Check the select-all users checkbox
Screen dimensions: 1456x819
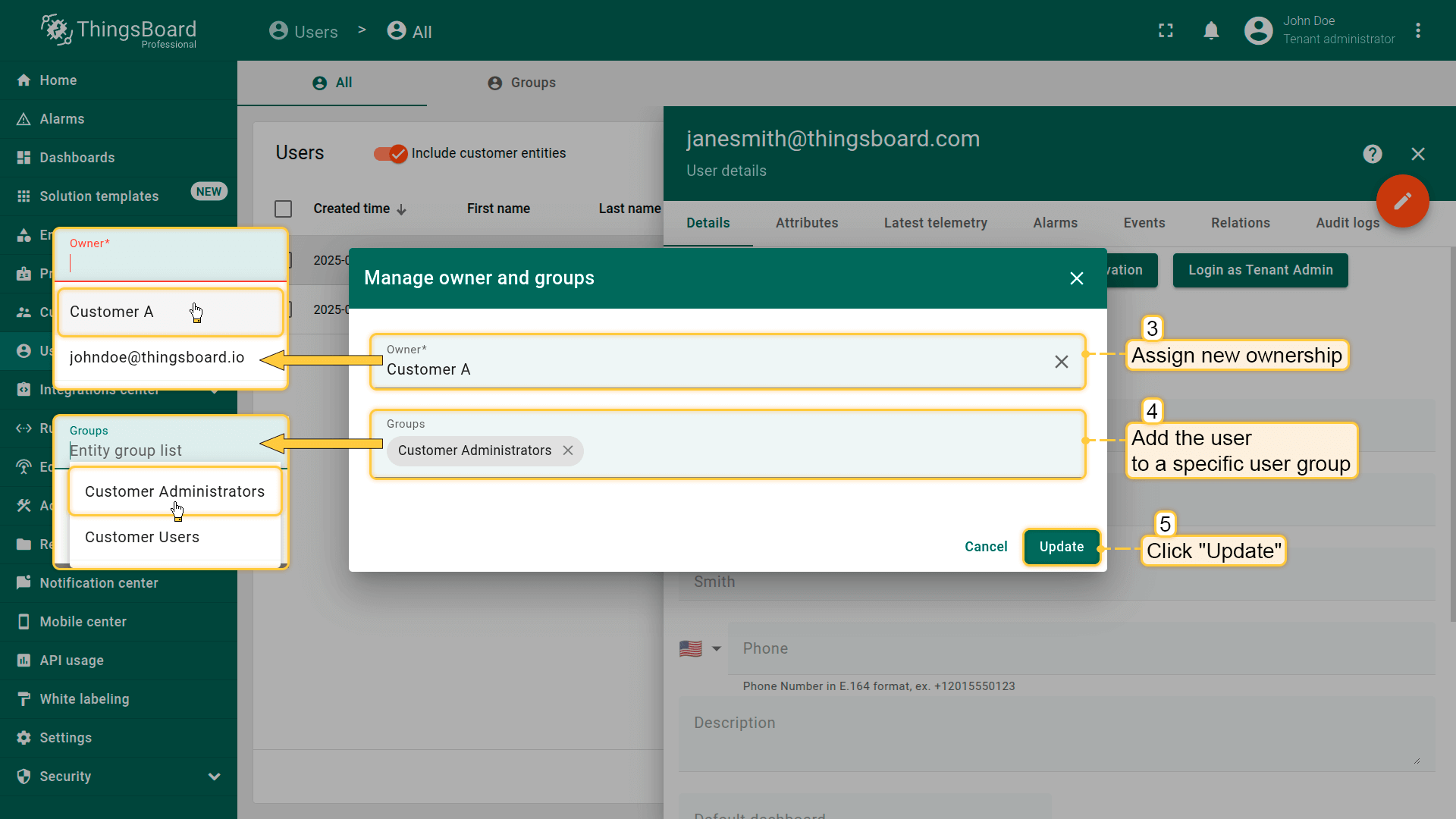(283, 209)
